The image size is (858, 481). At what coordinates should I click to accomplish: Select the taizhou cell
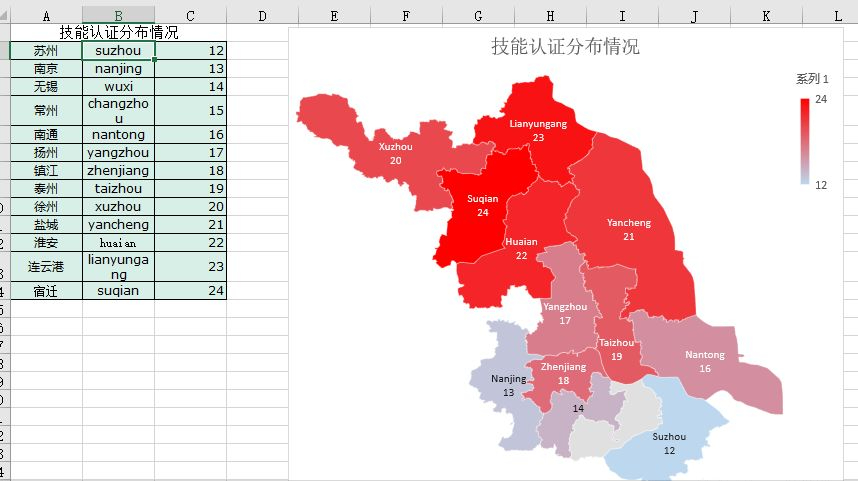coord(118,189)
